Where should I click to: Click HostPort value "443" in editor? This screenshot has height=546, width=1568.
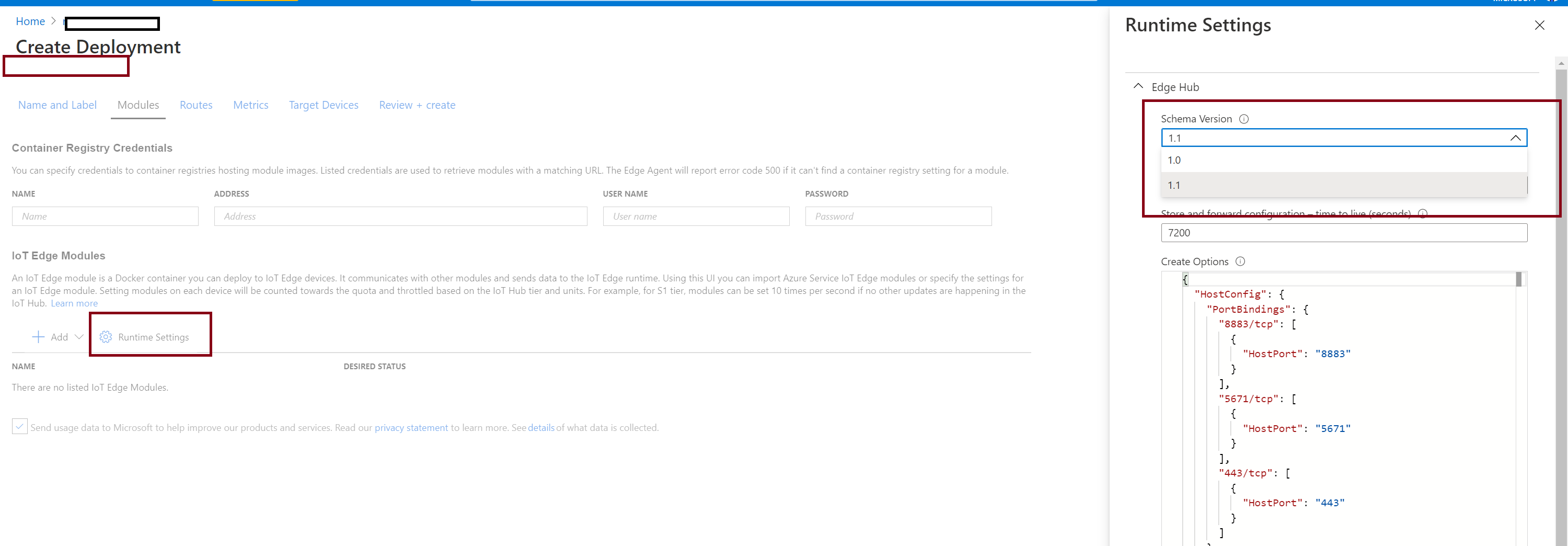1329,503
